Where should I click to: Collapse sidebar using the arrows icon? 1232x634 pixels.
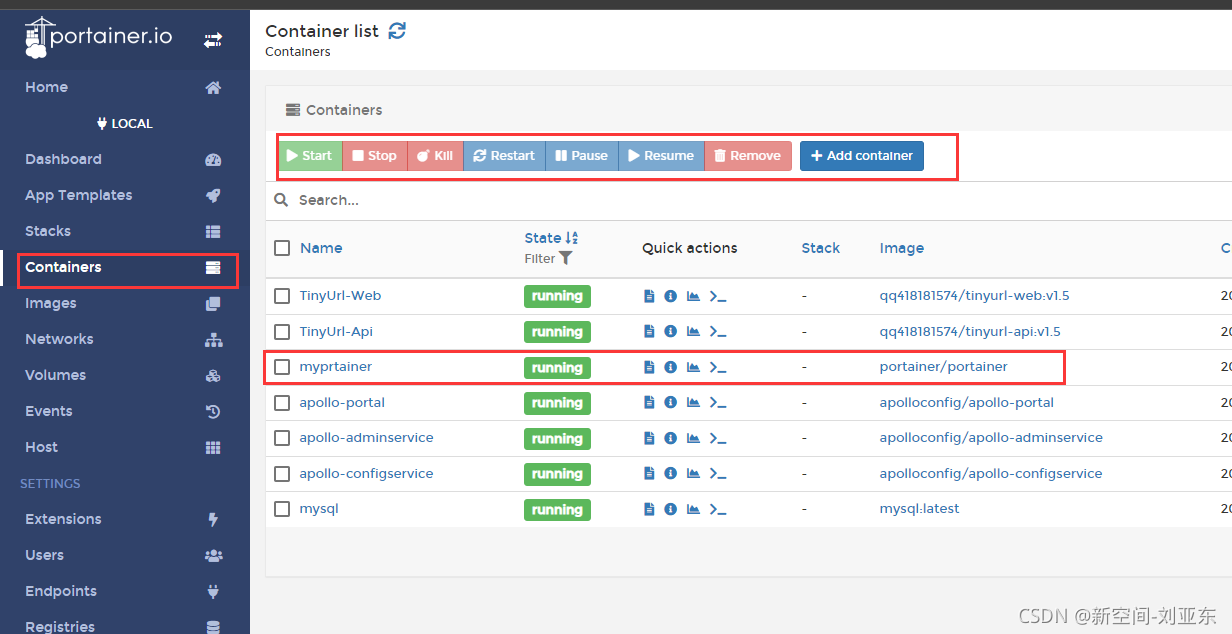click(213, 40)
